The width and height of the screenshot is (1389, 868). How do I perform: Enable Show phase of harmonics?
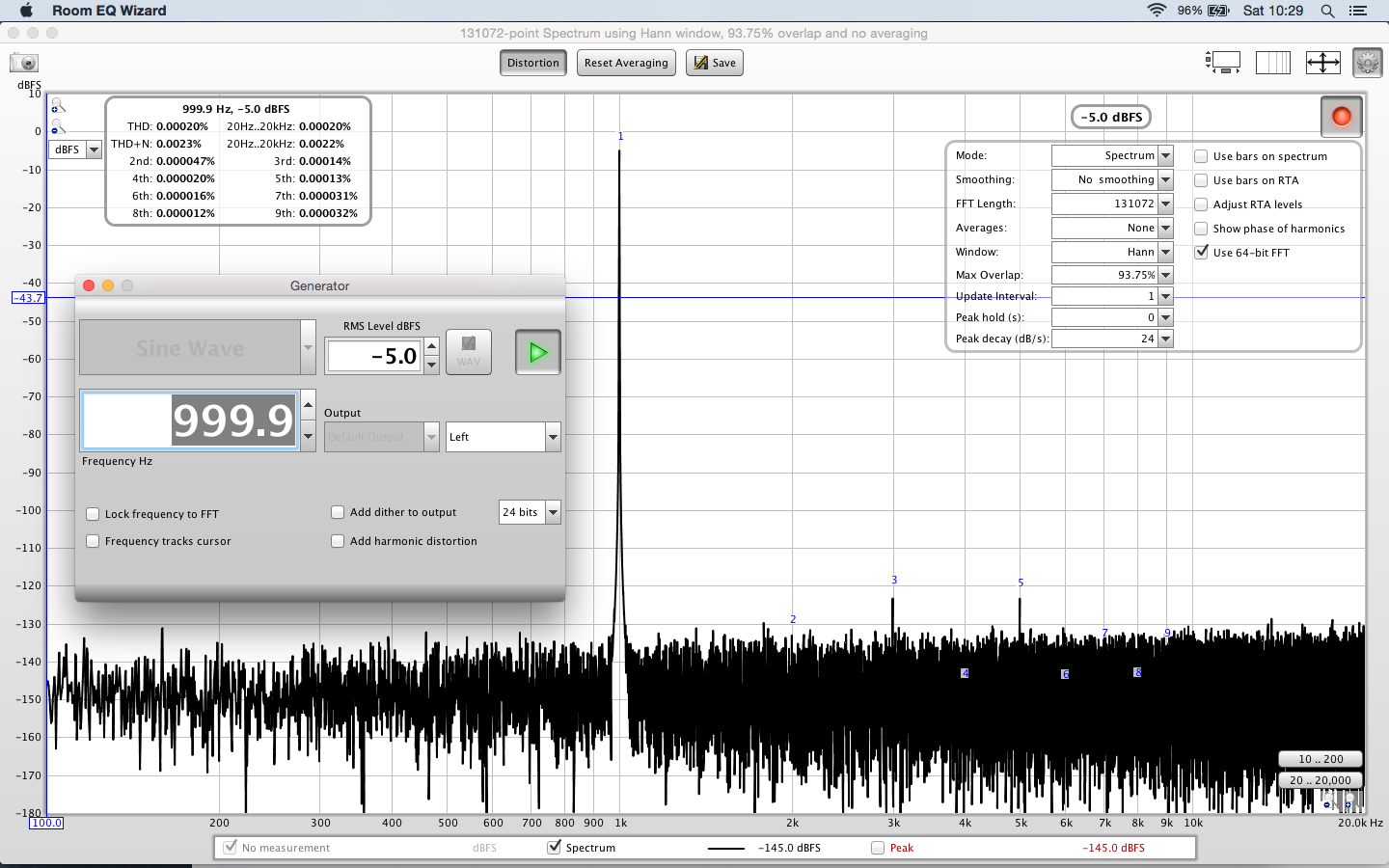(x=1201, y=229)
